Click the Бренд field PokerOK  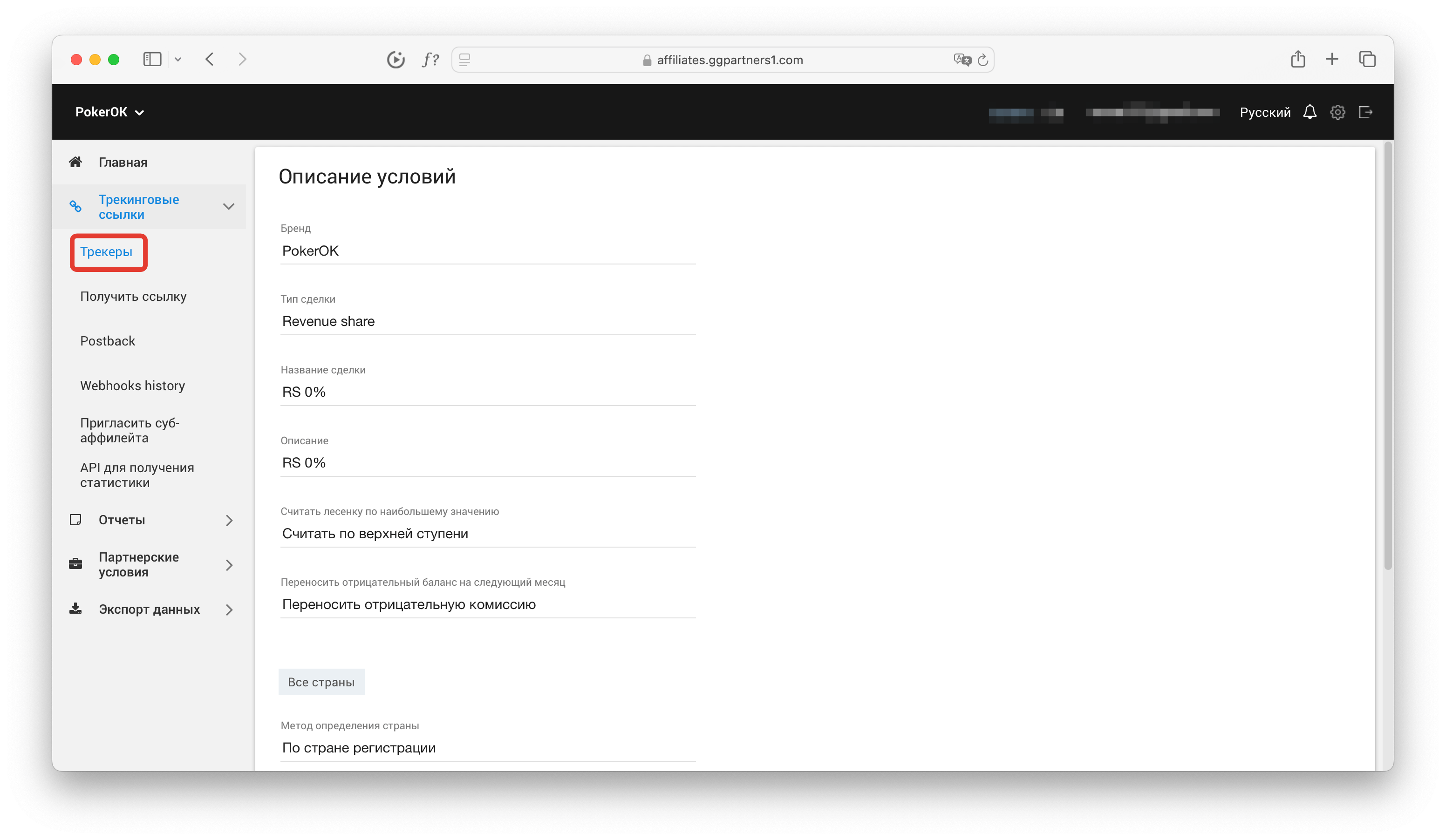pos(488,251)
